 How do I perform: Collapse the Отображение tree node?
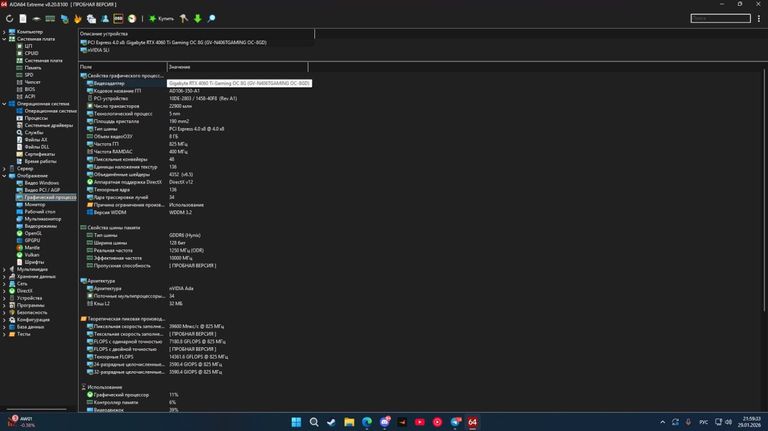click(x=4, y=175)
